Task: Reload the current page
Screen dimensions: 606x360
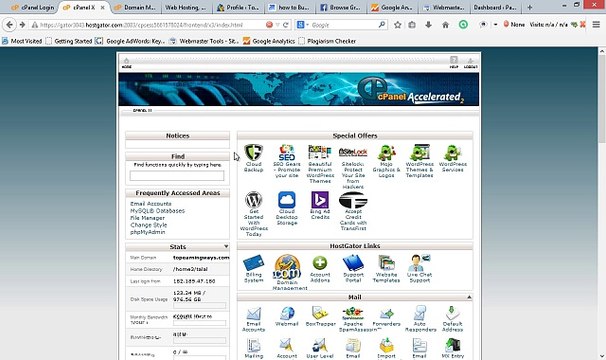Action: (286, 25)
